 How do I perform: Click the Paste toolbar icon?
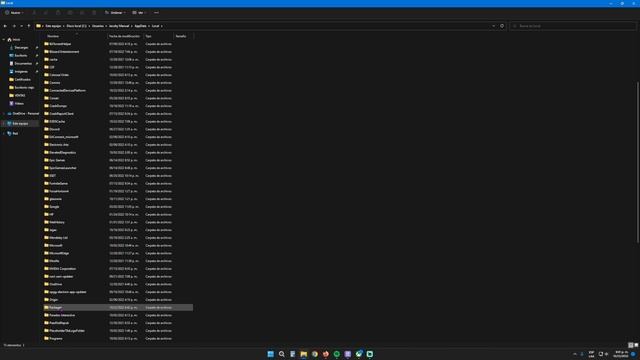point(58,13)
